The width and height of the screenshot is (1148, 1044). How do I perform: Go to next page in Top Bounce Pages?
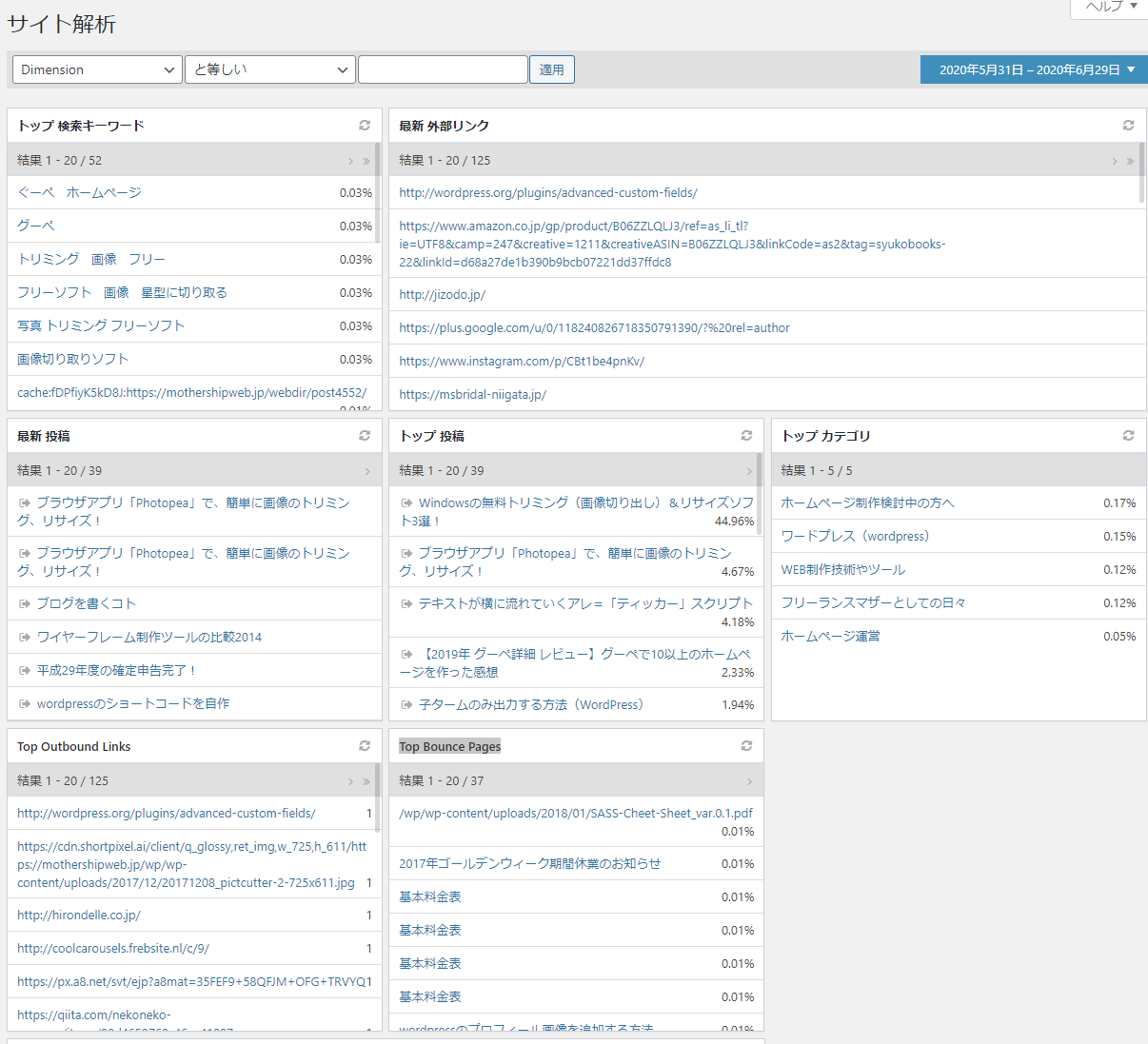(x=749, y=781)
